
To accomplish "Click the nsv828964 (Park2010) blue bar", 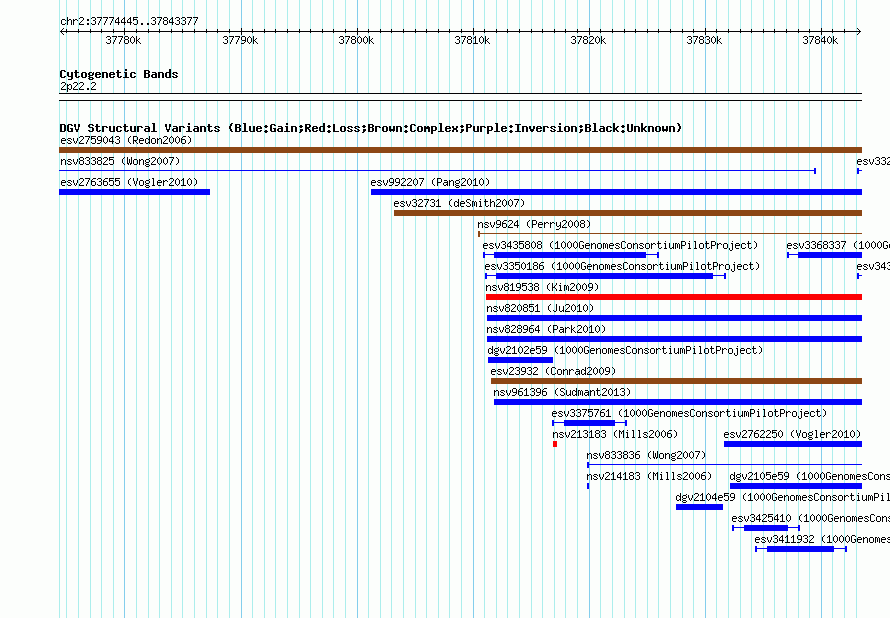I will [674, 339].
